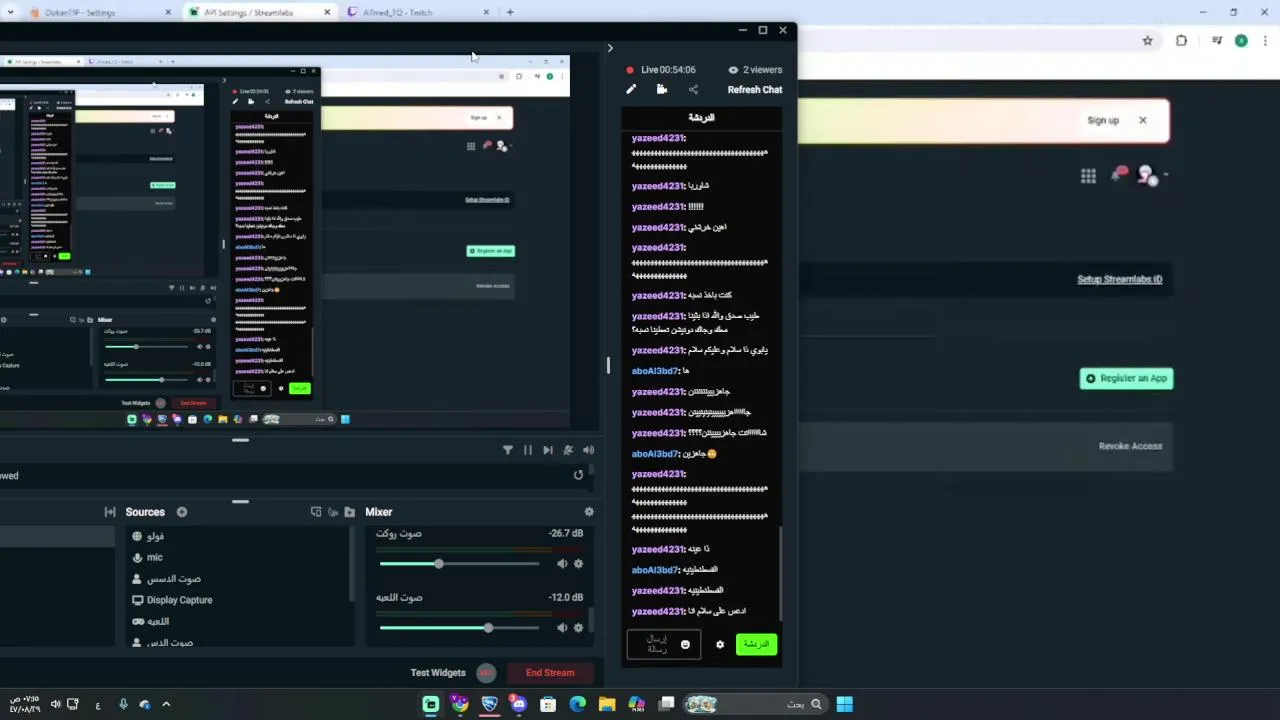
Task: Click the chat message input field
Action: pos(664,645)
